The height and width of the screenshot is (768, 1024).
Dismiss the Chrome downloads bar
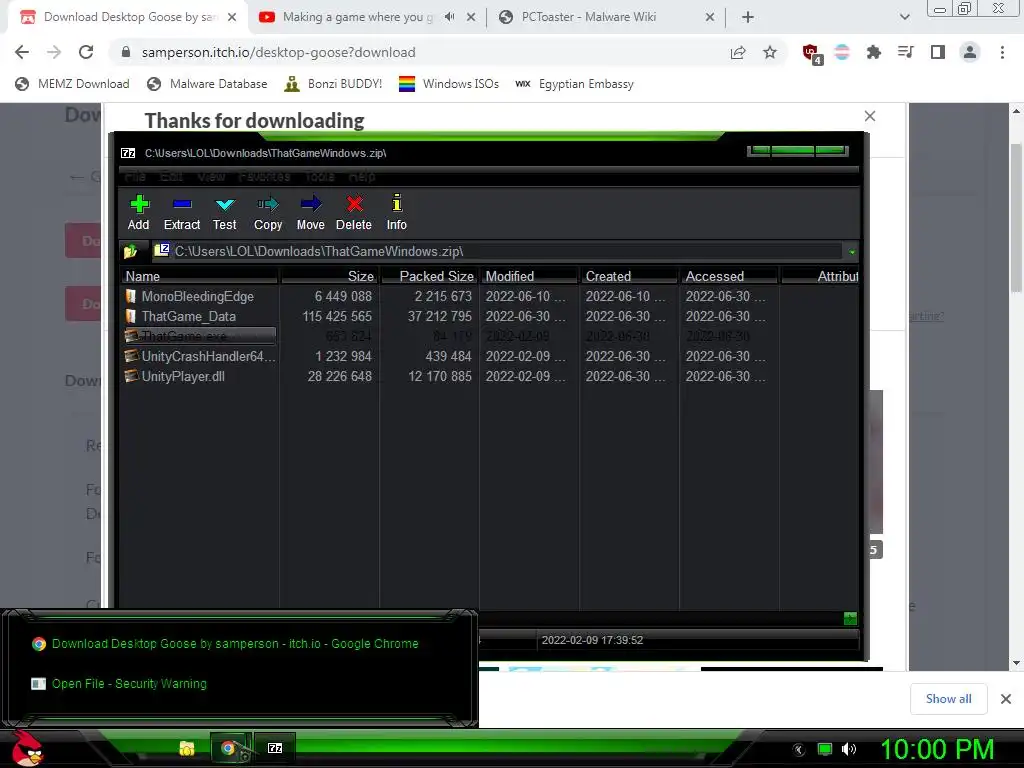pyautogui.click(x=1006, y=699)
